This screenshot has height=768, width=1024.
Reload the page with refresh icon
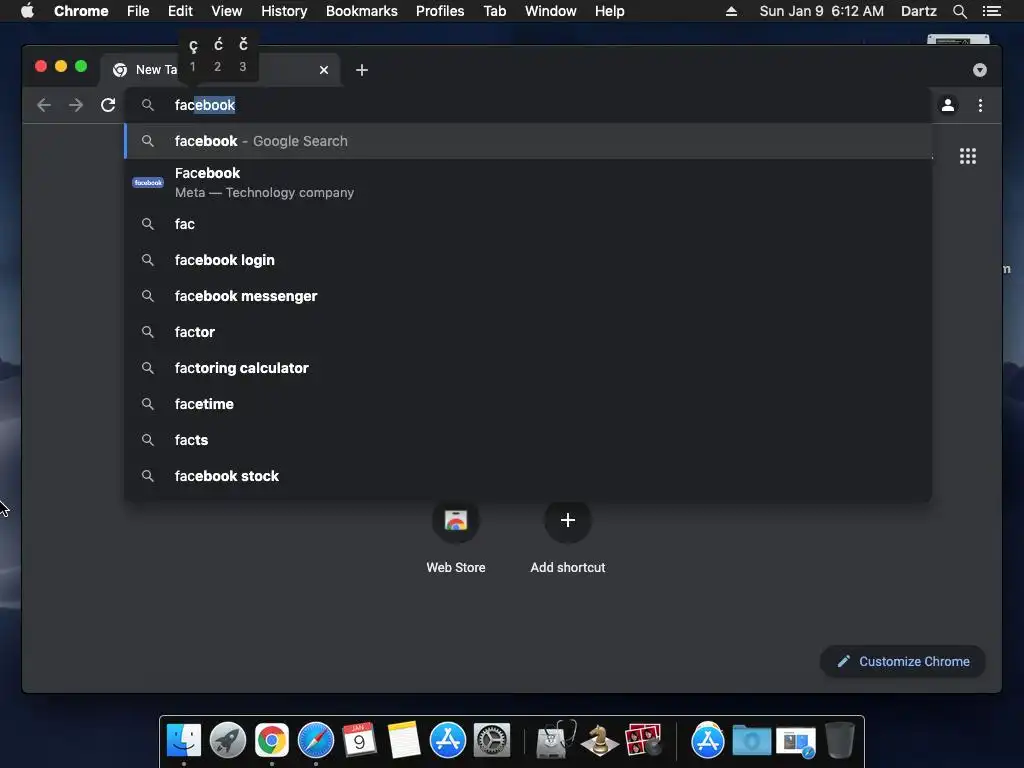(x=108, y=105)
